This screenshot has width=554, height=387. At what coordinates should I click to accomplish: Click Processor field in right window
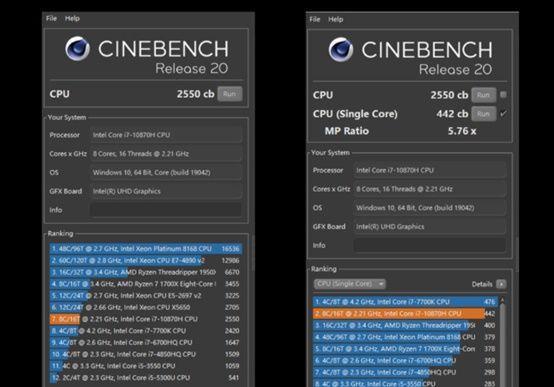coord(430,170)
